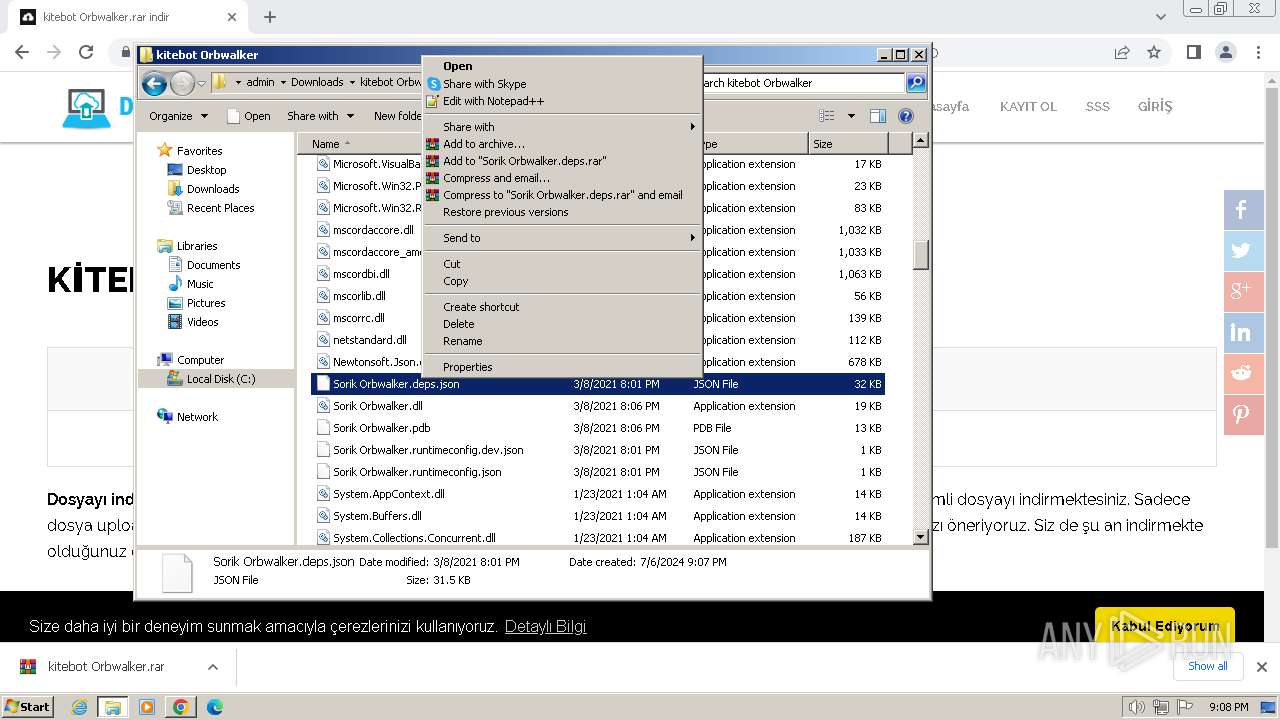Screen dimensions: 1280x720
Task: Reload the page in Chrome
Action: coord(86,52)
